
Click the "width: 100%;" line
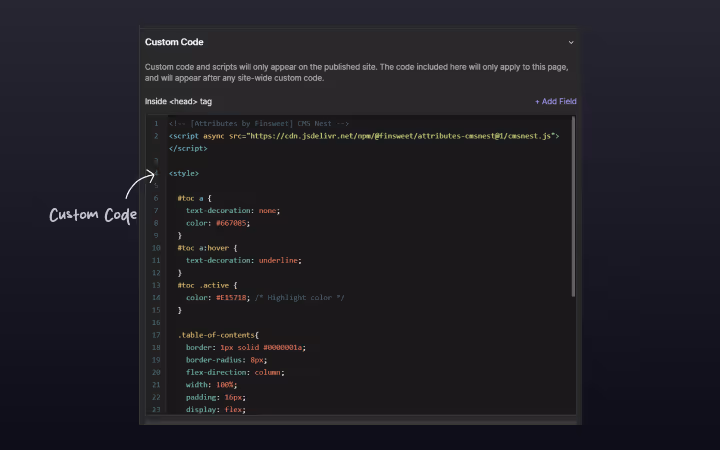click(x=212, y=384)
